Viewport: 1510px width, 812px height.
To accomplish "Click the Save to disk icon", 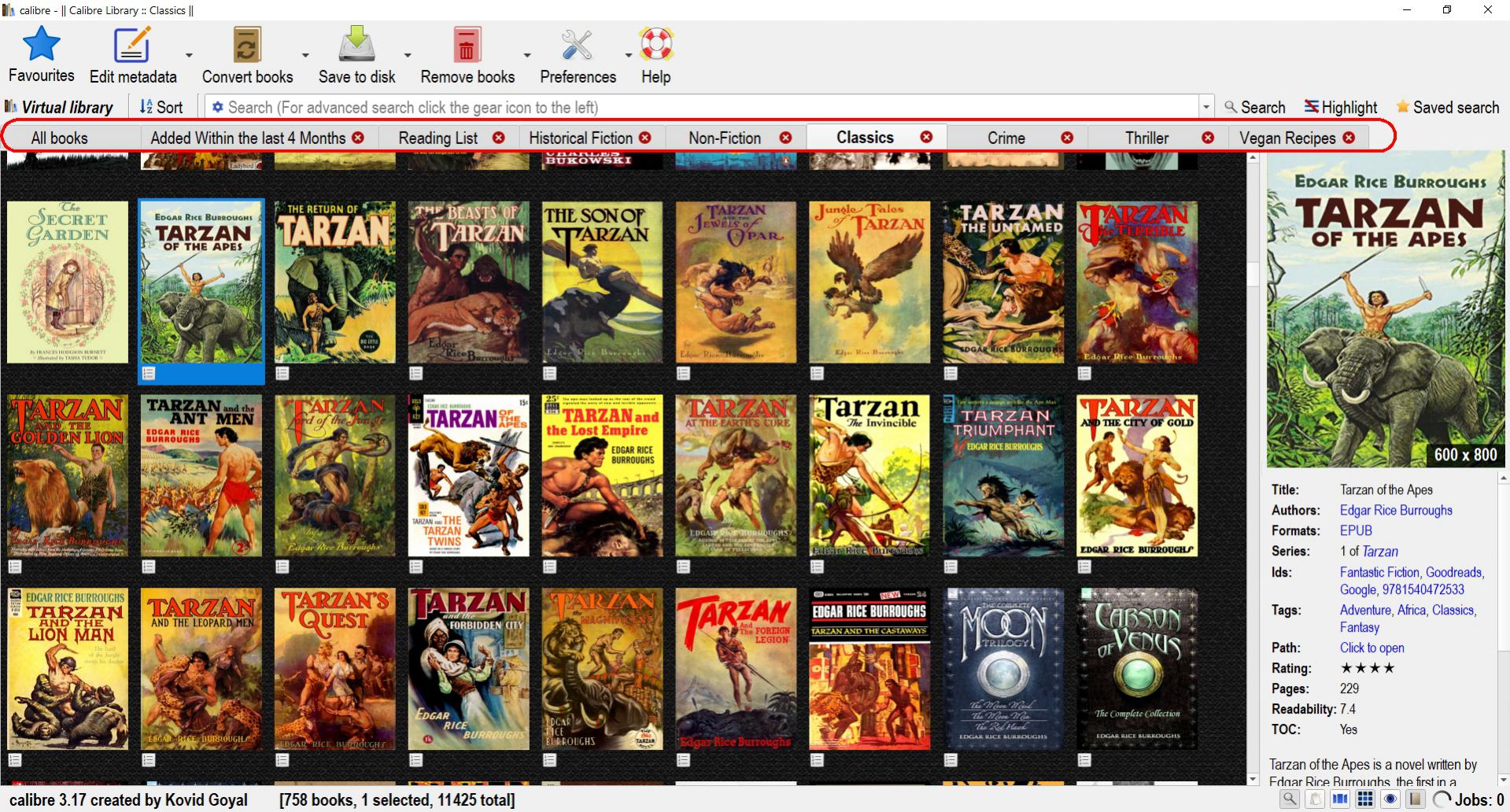I will [x=356, y=44].
